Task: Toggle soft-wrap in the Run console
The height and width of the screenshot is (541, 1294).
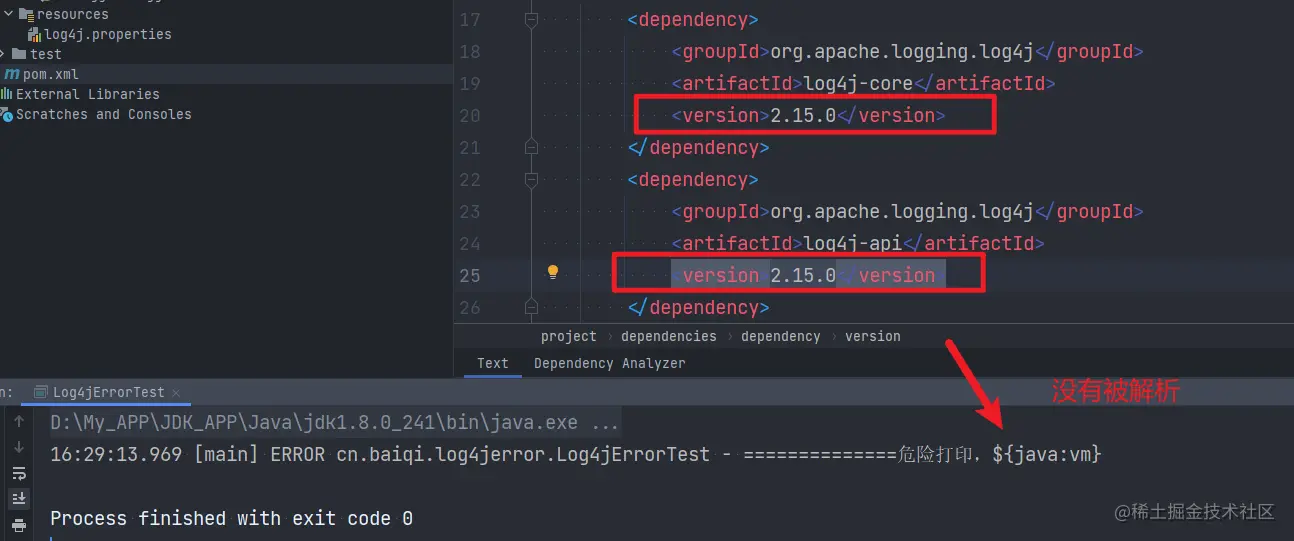Action: [19, 473]
